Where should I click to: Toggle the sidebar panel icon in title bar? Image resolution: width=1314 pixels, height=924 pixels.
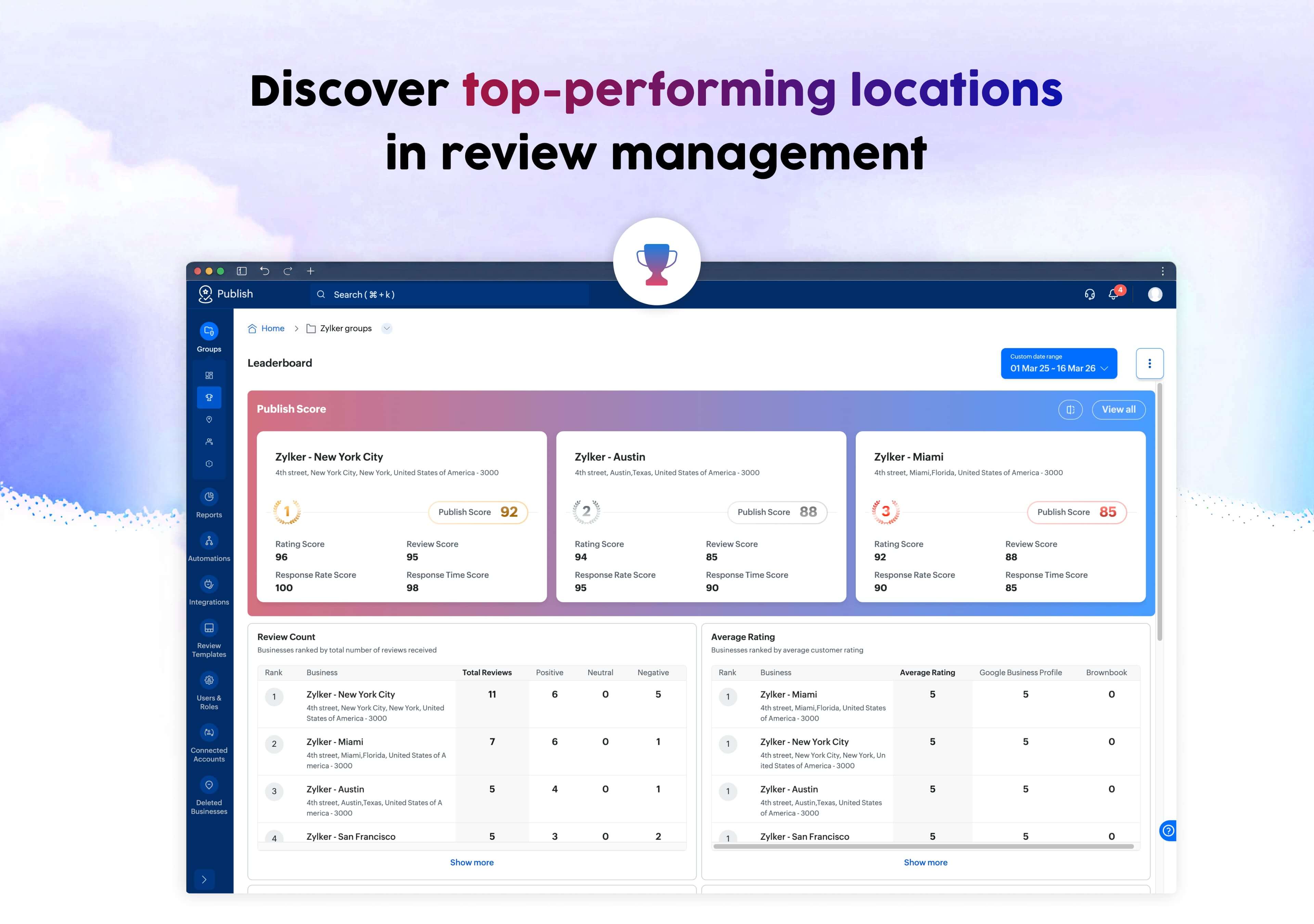tap(242, 271)
